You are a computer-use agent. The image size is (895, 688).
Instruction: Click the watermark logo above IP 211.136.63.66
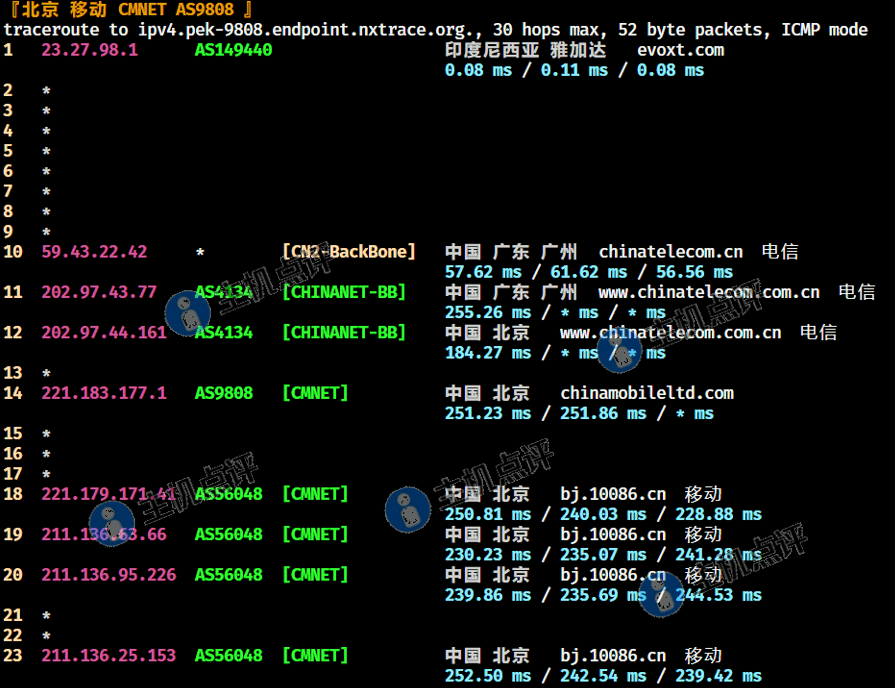pyautogui.click(x=111, y=524)
